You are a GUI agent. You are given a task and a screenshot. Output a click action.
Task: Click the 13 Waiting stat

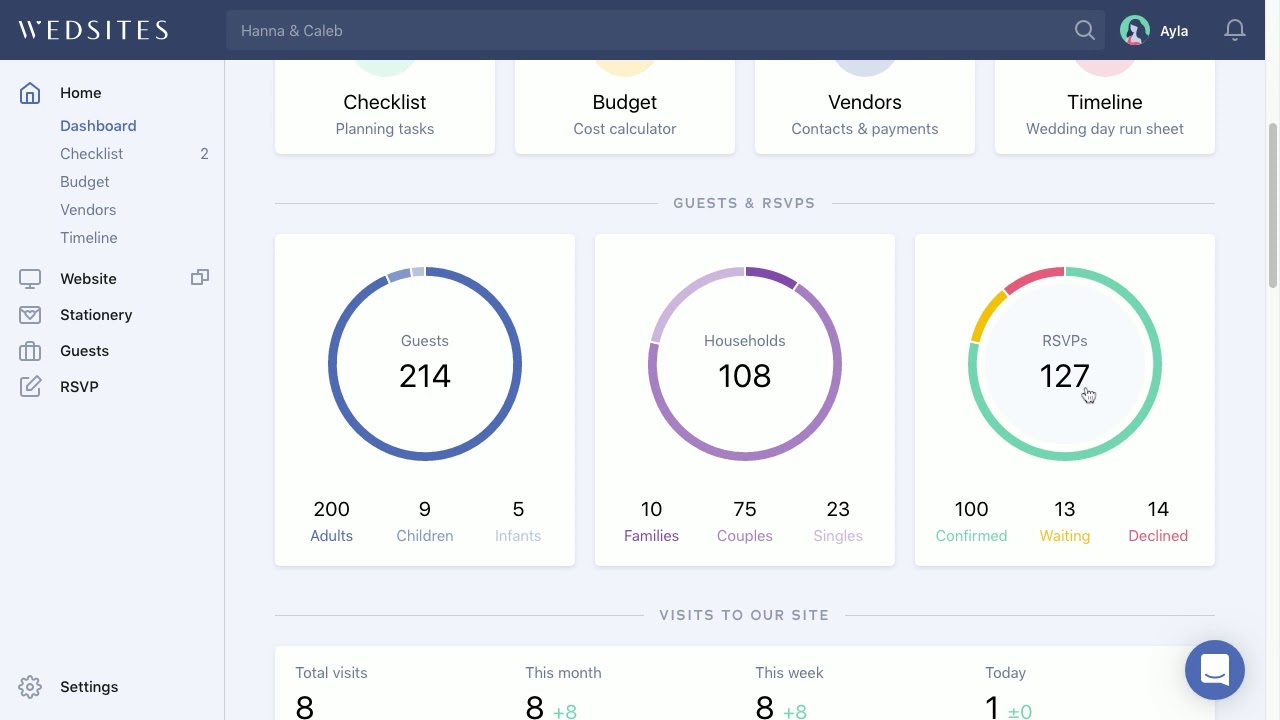click(x=1065, y=521)
